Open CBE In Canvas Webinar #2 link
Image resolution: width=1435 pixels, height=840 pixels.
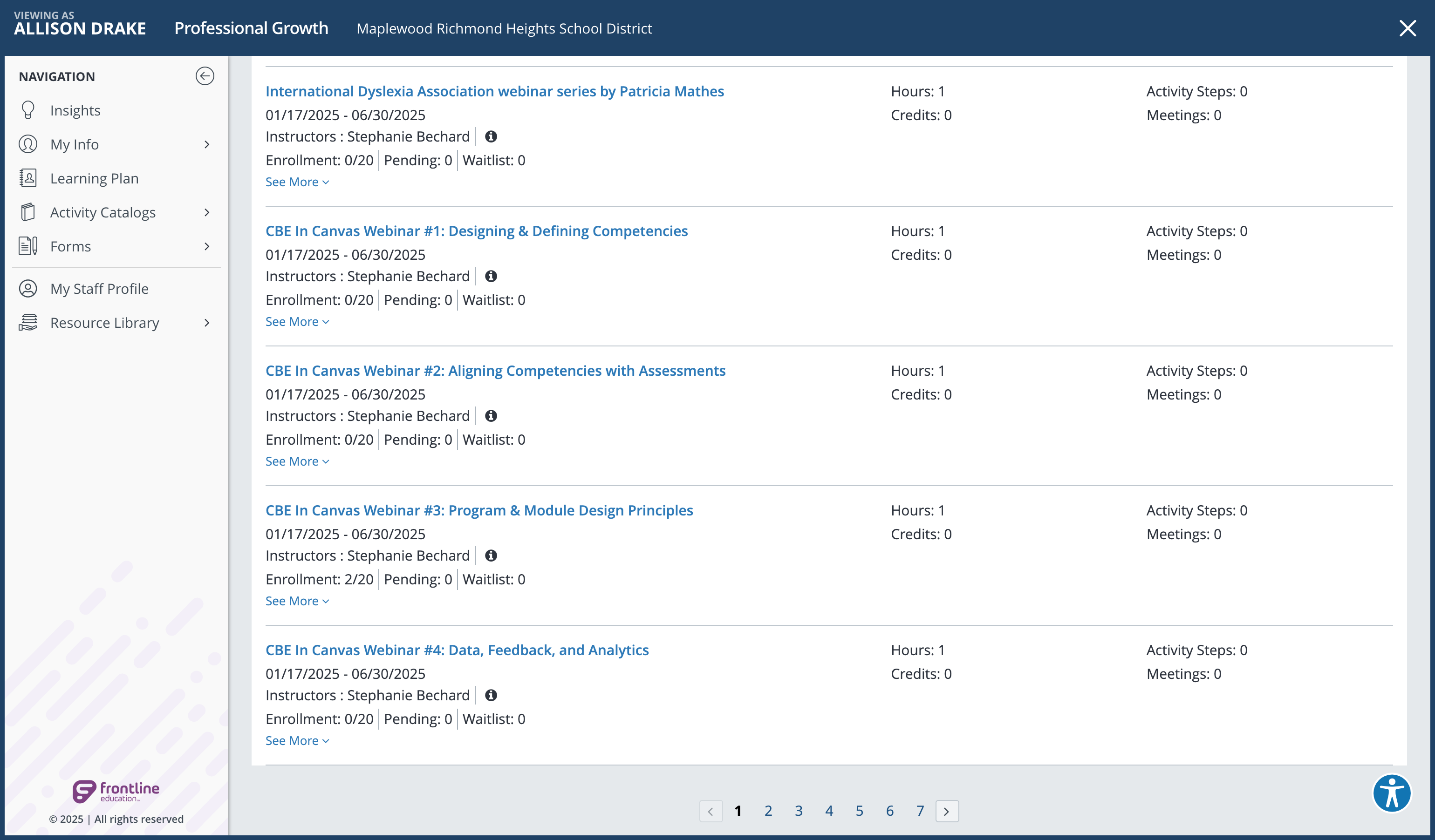coord(495,371)
